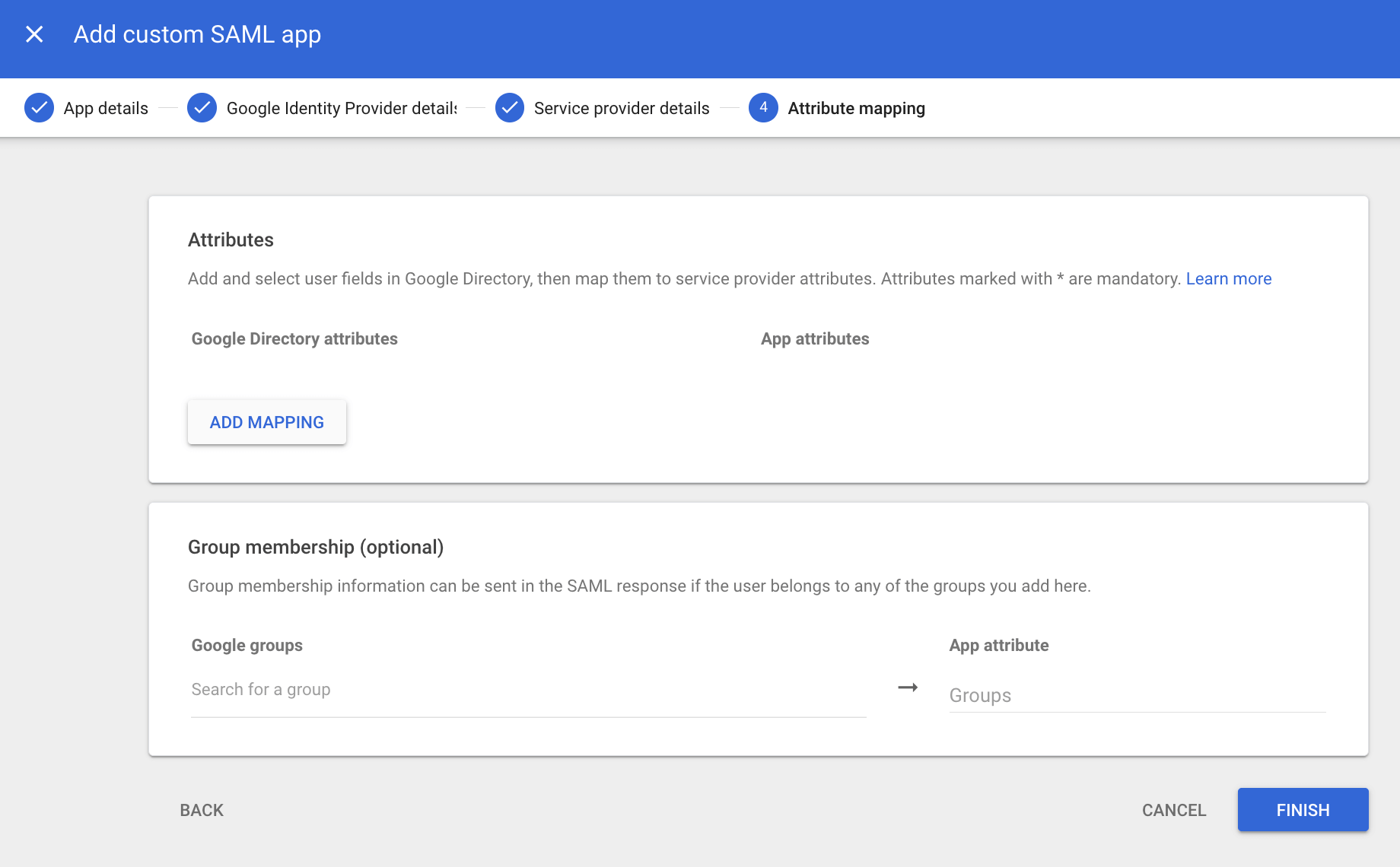
Task: Click the Groups app attribute field
Action: pos(1137,695)
